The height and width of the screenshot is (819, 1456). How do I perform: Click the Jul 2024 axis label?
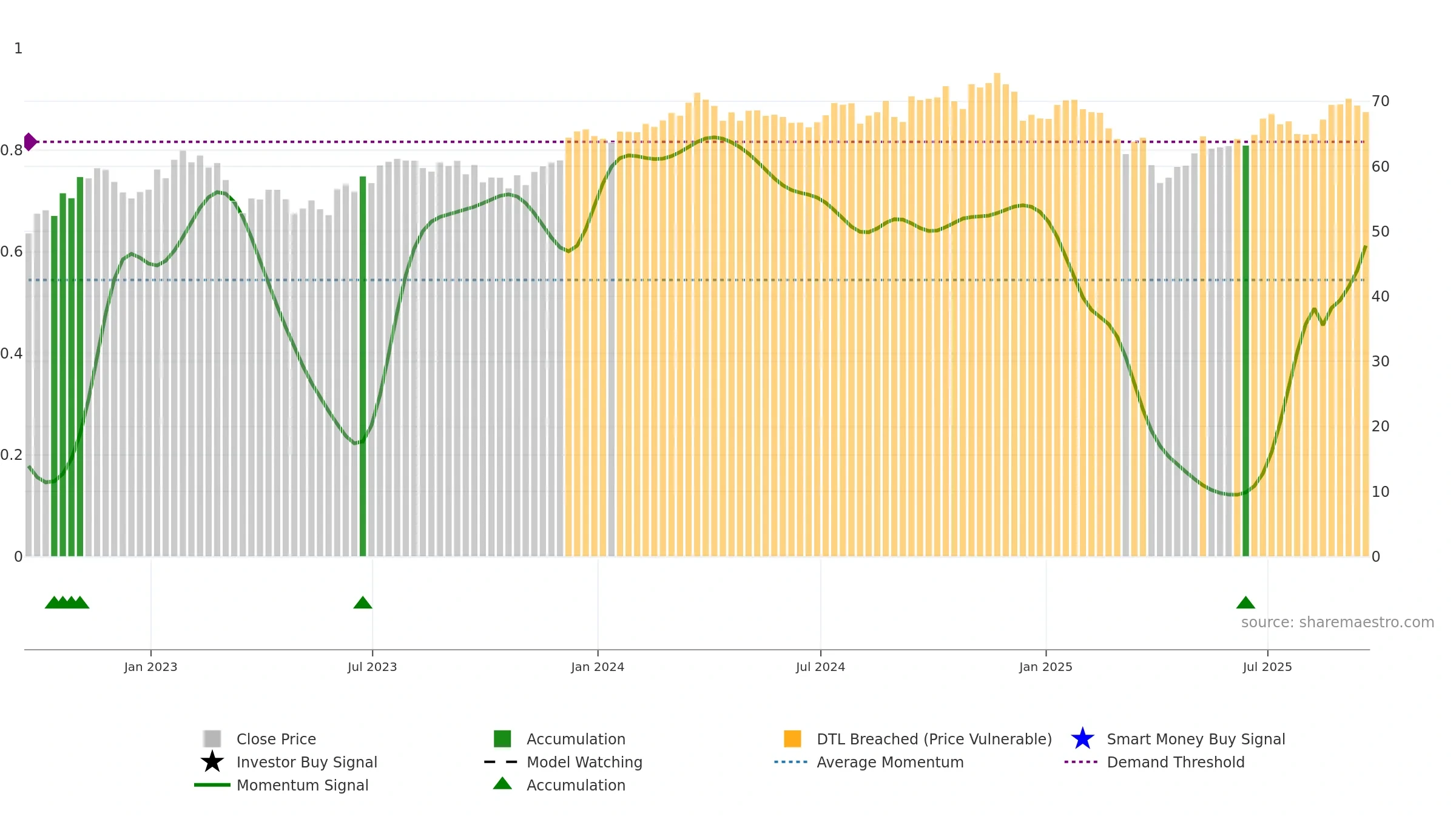coord(820,667)
